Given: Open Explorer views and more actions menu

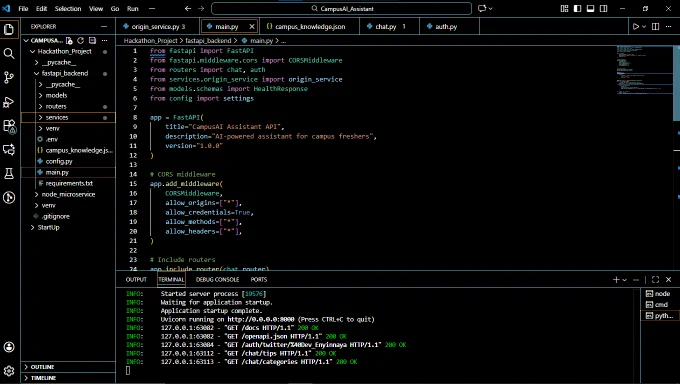Looking at the screenshot, I should click(105, 40).
